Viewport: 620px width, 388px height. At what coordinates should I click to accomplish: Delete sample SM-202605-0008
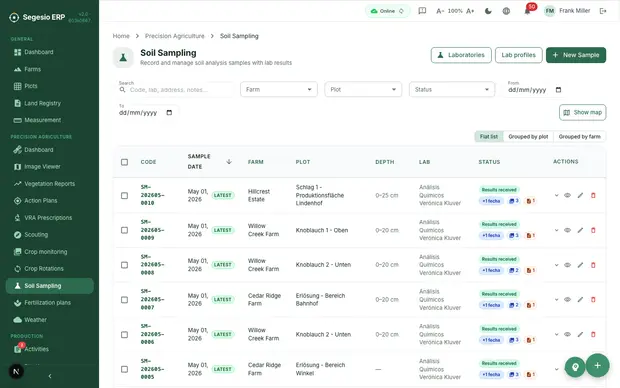(x=593, y=265)
